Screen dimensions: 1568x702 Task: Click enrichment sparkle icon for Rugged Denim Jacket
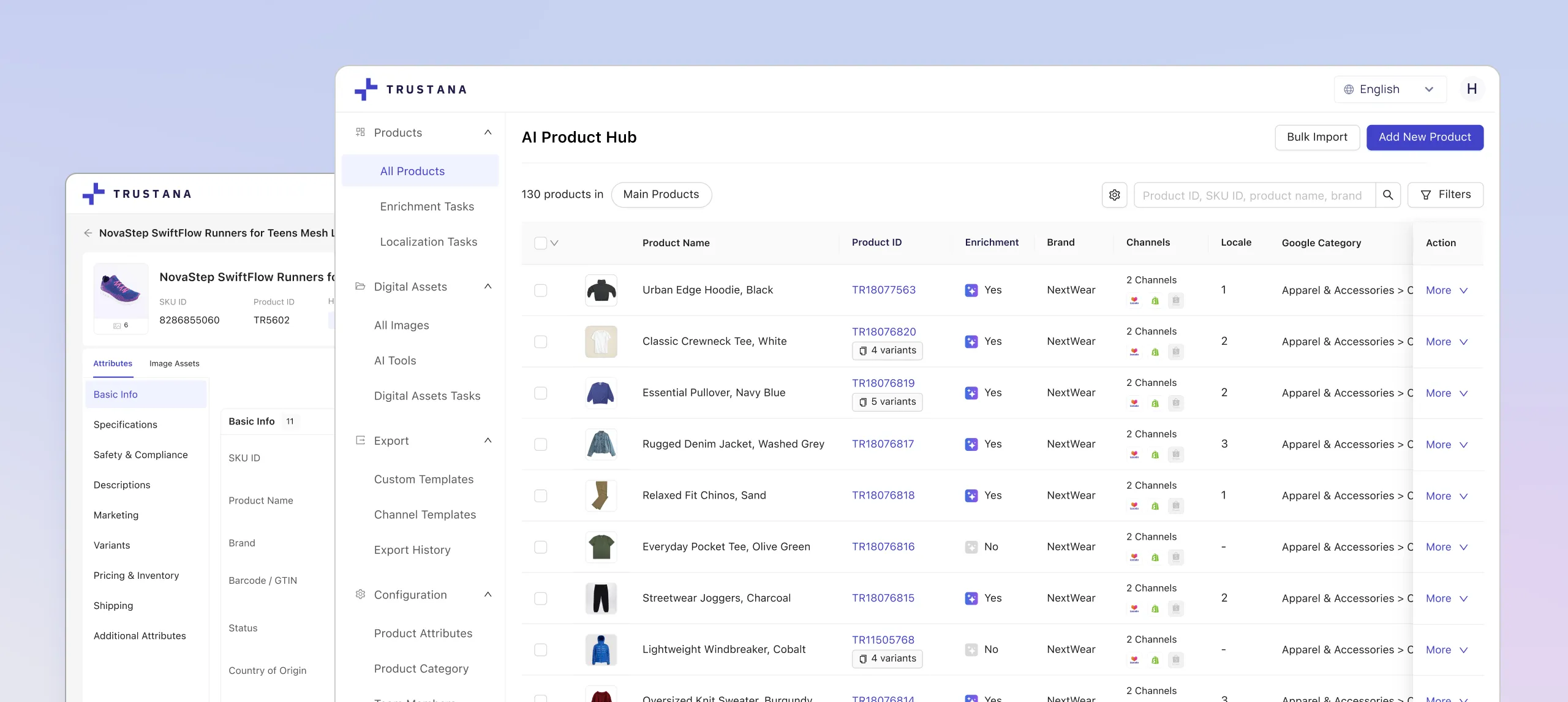(x=971, y=444)
